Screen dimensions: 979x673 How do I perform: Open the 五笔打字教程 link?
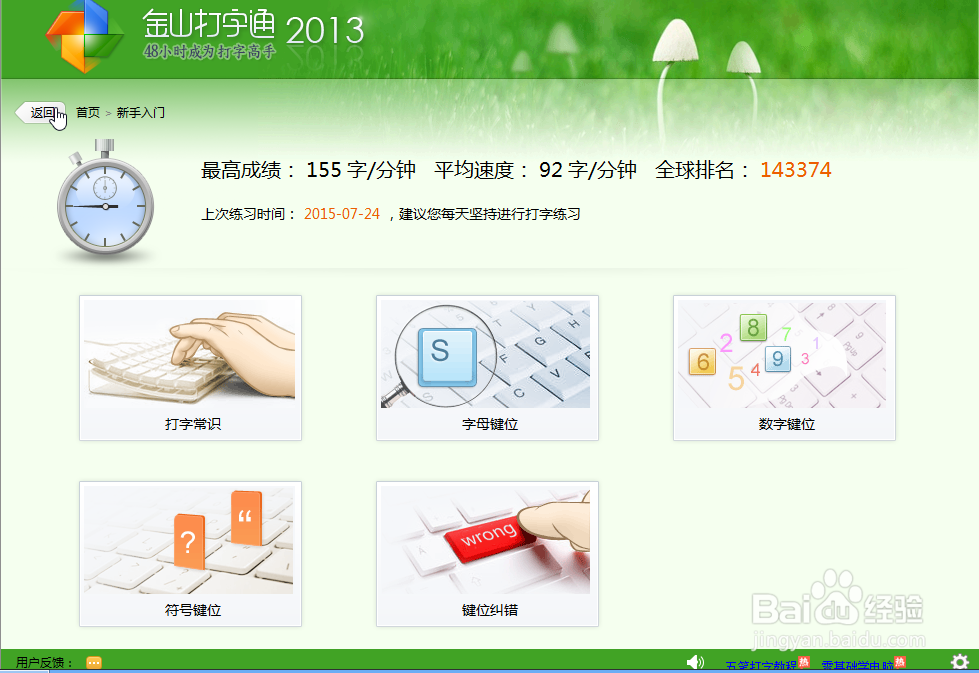click(761, 666)
